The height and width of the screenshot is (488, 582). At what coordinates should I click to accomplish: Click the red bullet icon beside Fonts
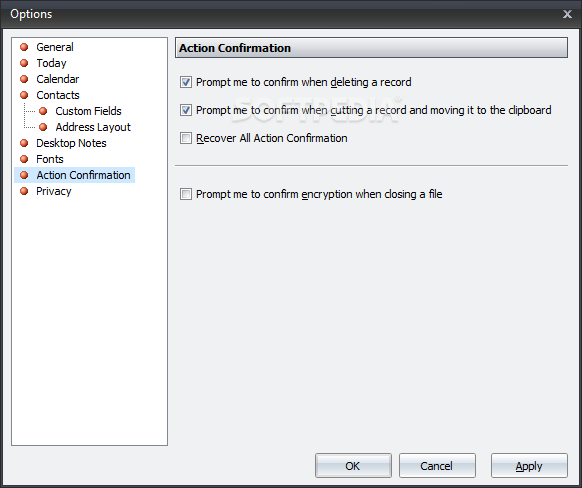[x=24, y=159]
